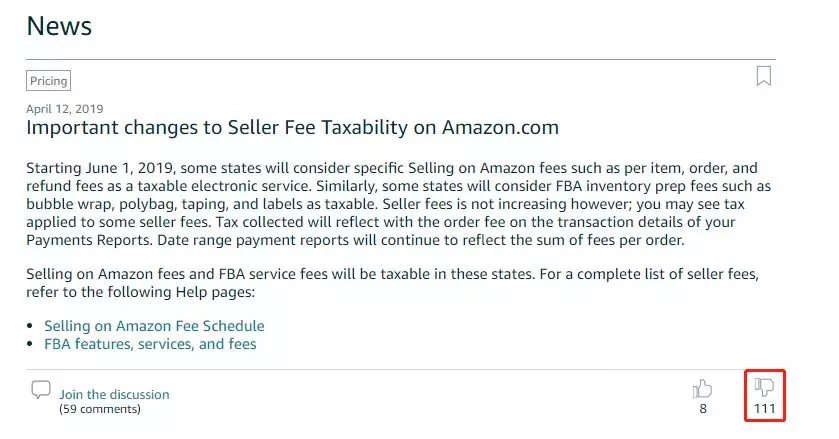Click the News section heading
839x439 pixels.
click(59, 26)
